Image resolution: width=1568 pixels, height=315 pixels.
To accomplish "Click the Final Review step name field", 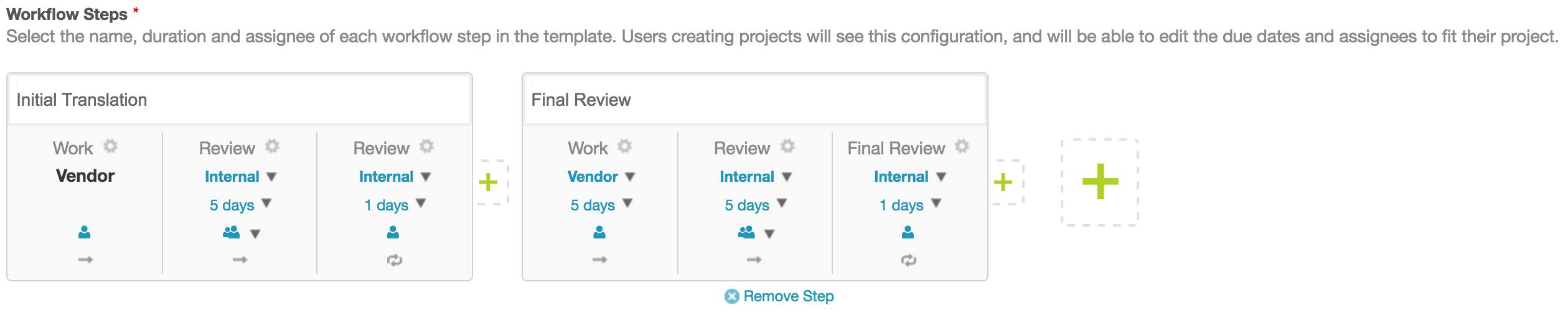I will [754, 100].
